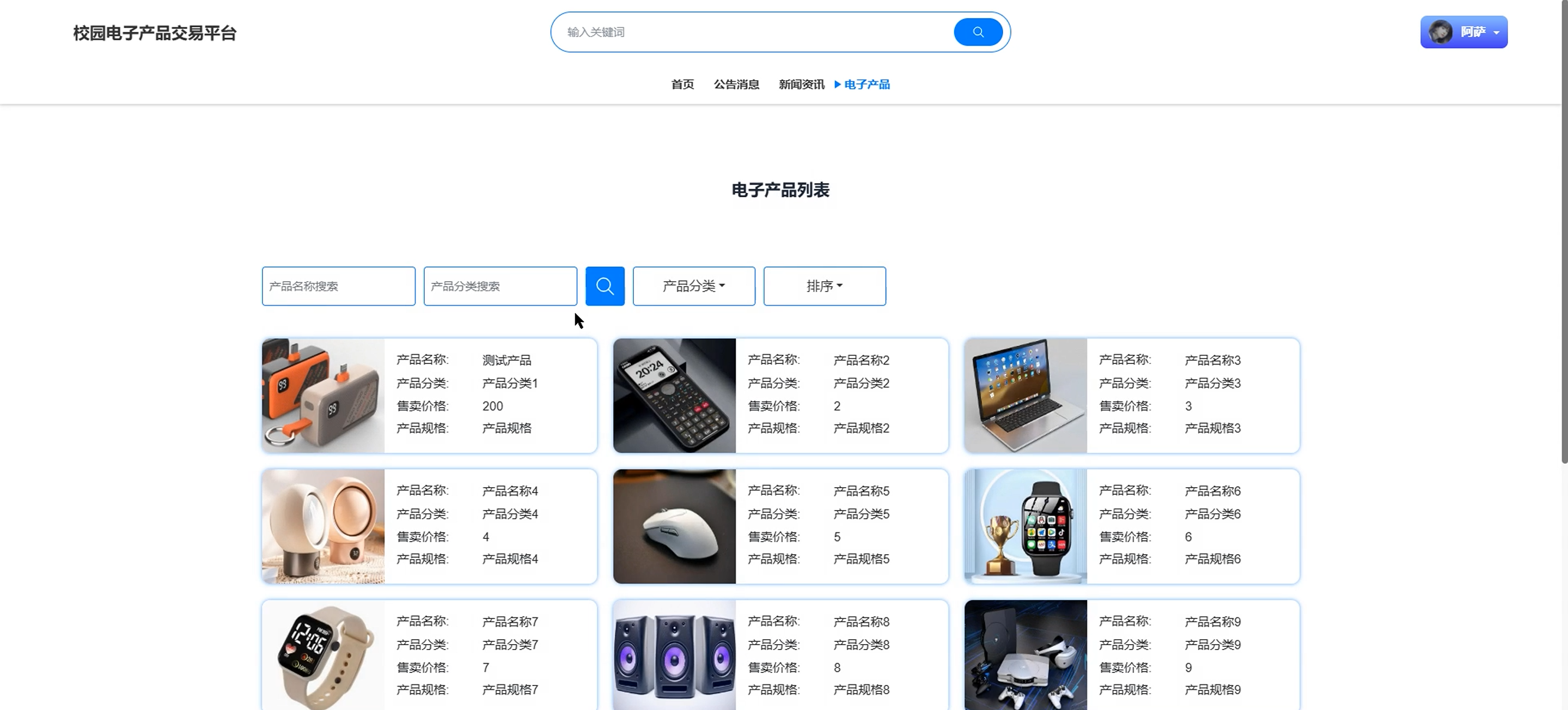Click the blue product filter search icon
Image resolution: width=1568 pixels, height=710 pixels.
pos(605,286)
